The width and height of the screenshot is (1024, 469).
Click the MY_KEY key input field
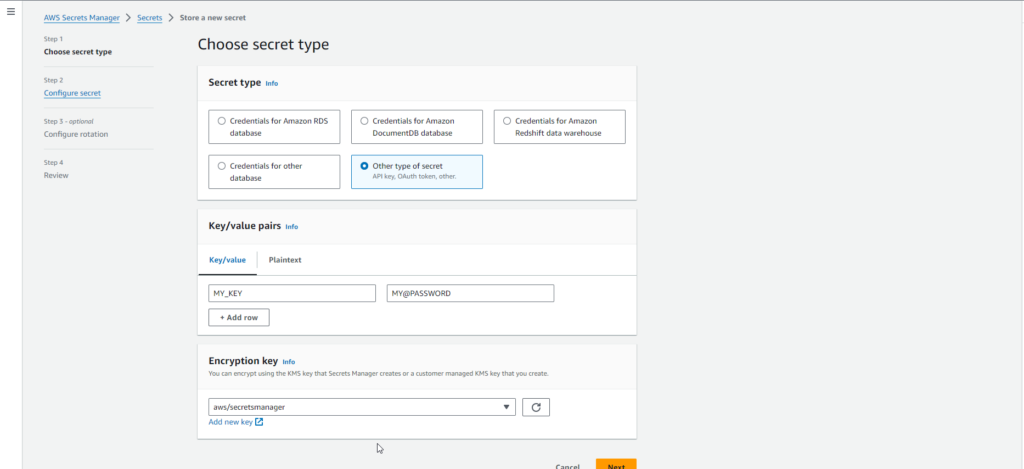(x=292, y=293)
